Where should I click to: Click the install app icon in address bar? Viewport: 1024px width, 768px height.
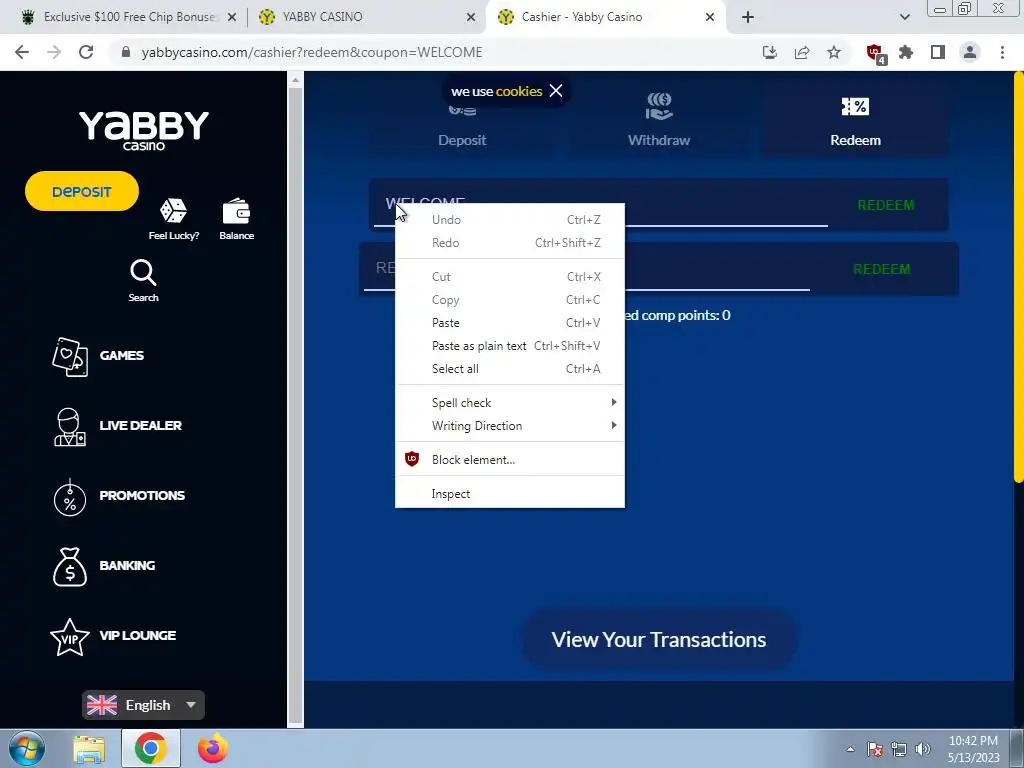[770, 52]
